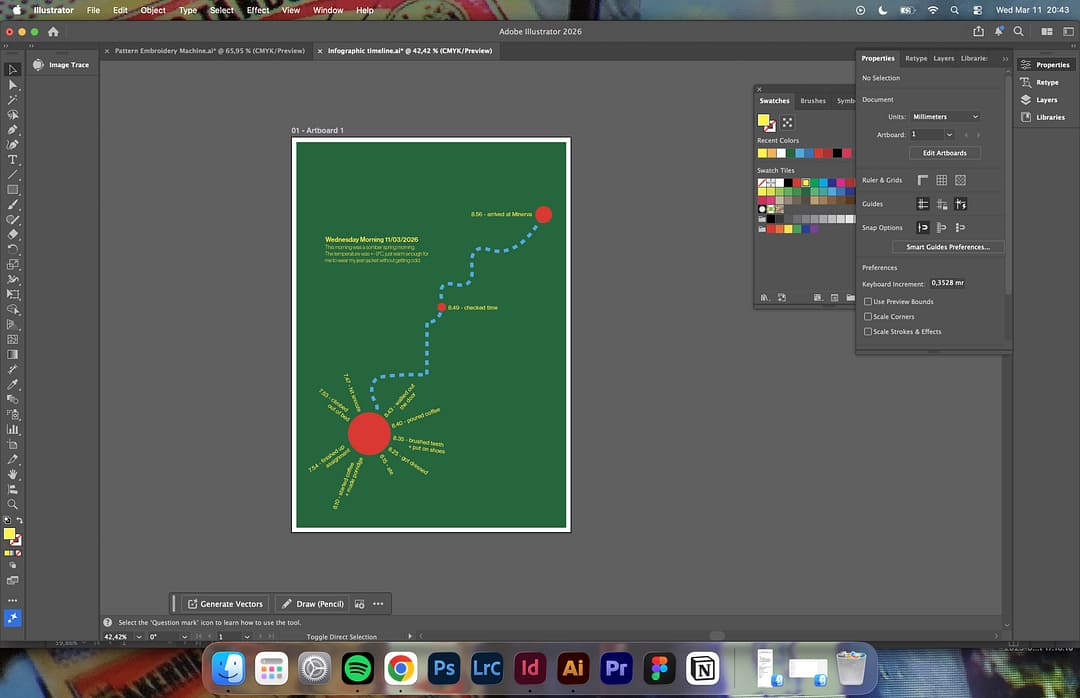Check the Scale Corners option

[x=868, y=316]
